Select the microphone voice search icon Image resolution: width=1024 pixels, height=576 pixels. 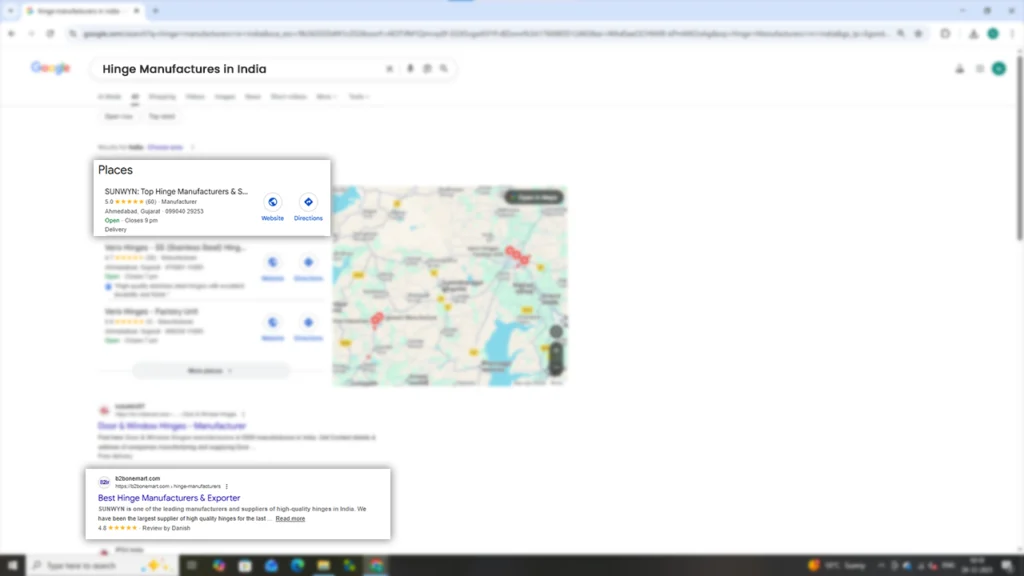[x=410, y=68]
